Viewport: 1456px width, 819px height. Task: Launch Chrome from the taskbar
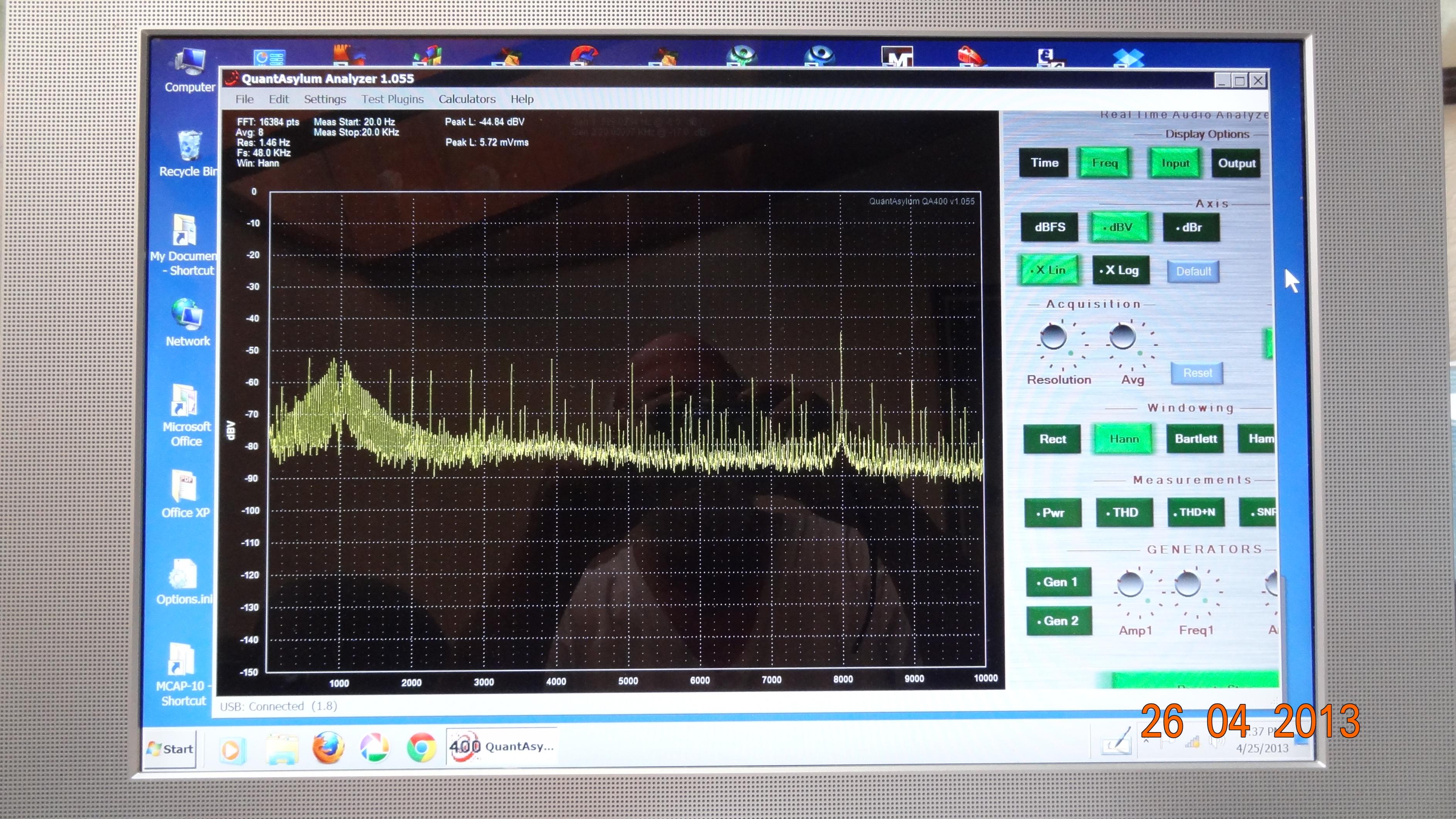[x=421, y=748]
